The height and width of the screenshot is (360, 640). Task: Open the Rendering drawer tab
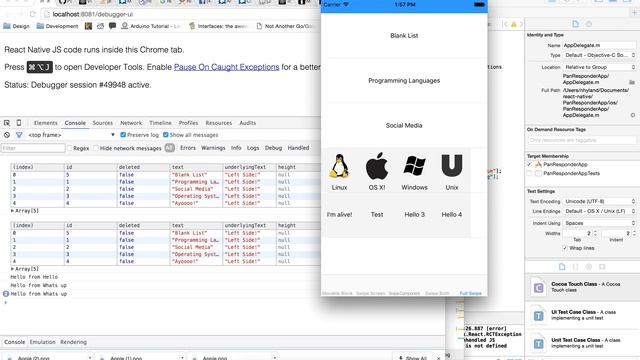[x=73, y=342]
